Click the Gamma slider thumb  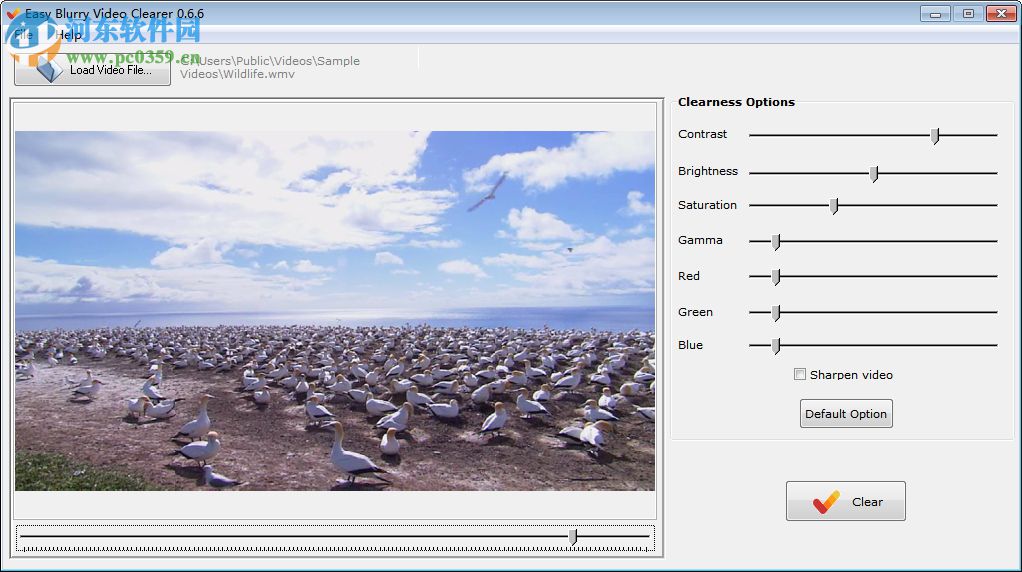[776, 241]
